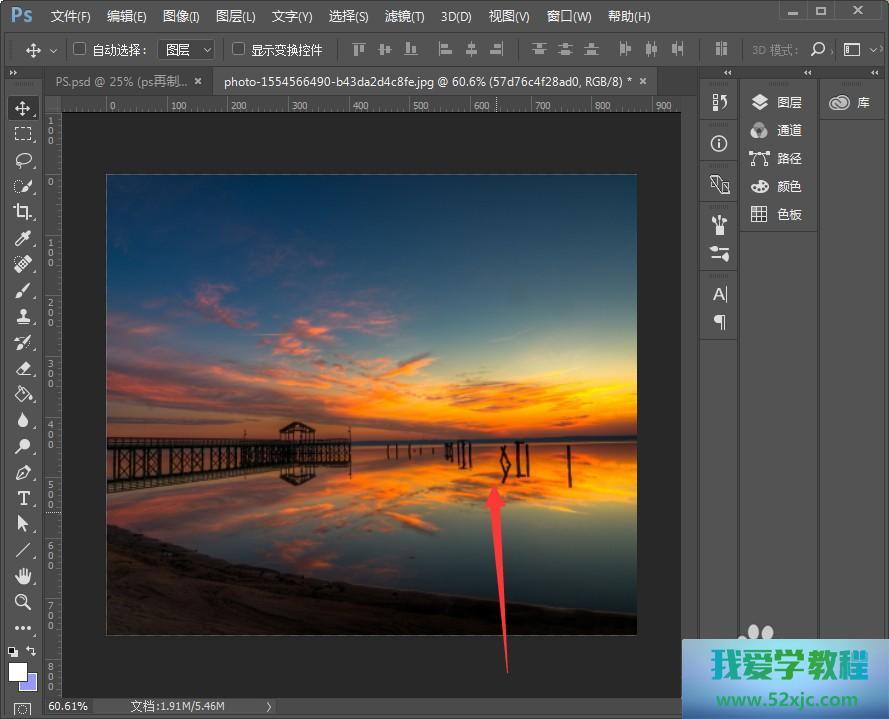
Task: Open the 路径 panel
Action: tap(789, 158)
